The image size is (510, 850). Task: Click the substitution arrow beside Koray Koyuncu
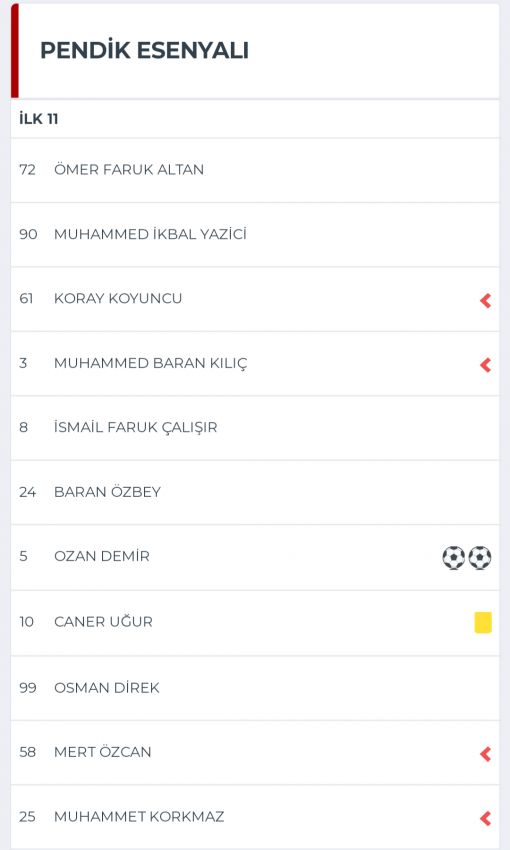(486, 300)
